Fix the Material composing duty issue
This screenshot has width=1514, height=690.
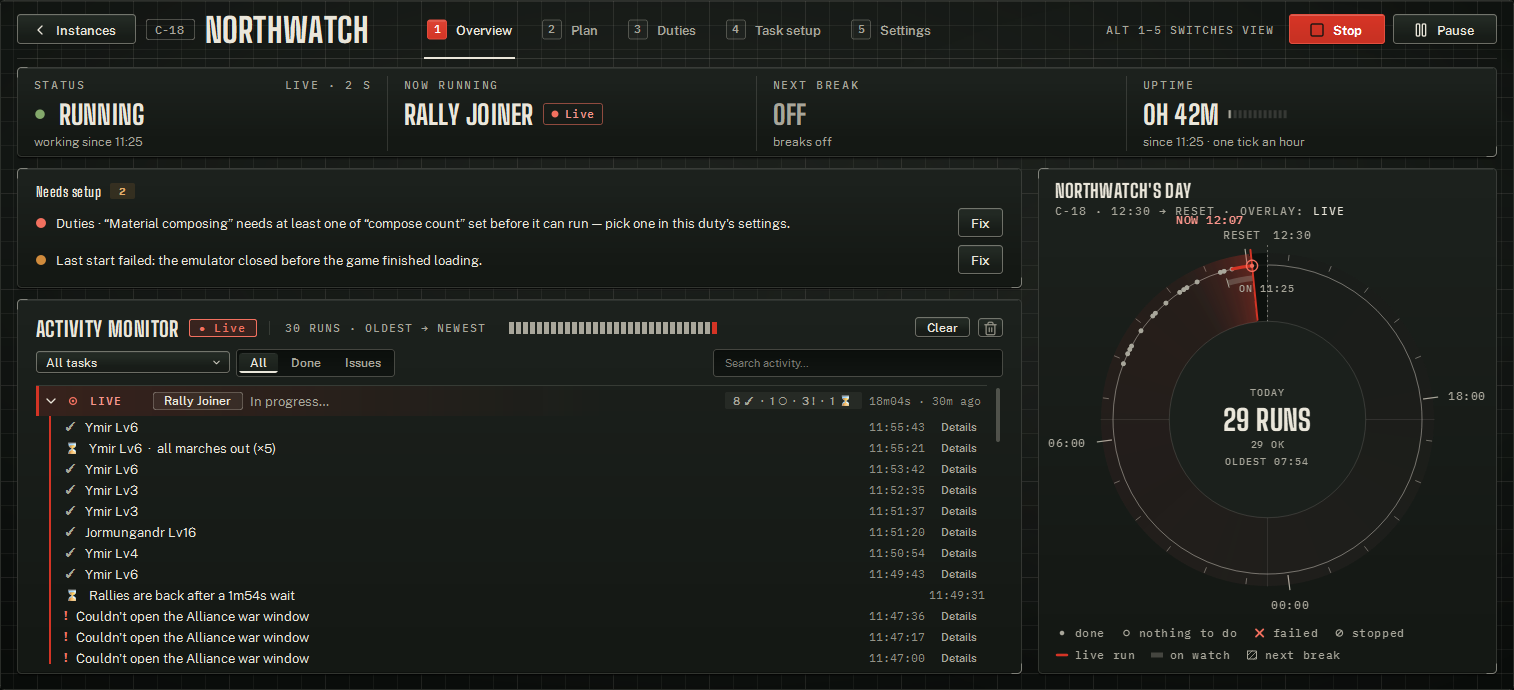click(x=980, y=223)
